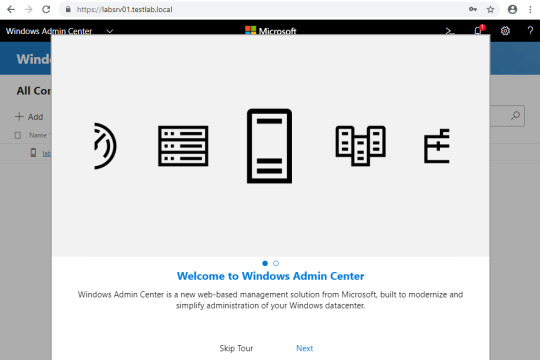540x360 pixels.
Task: Expand the Windows Admin Center chevron dropdown
Action: click(110, 31)
